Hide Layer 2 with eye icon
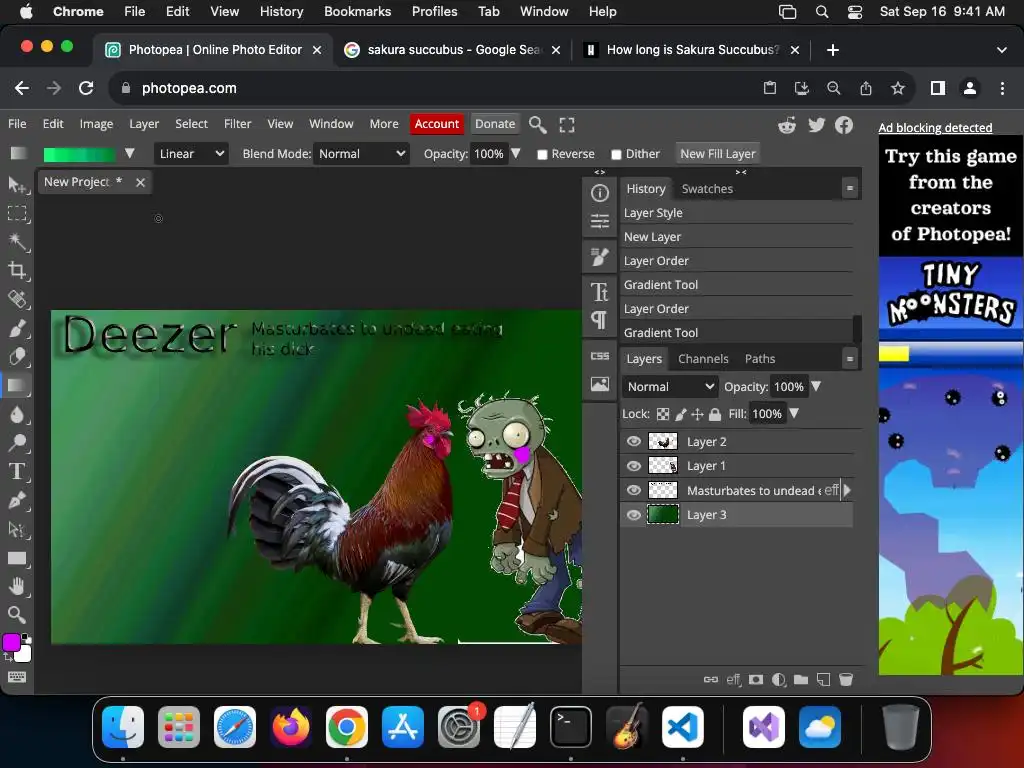The height and width of the screenshot is (768, 1024). point(633,441)
